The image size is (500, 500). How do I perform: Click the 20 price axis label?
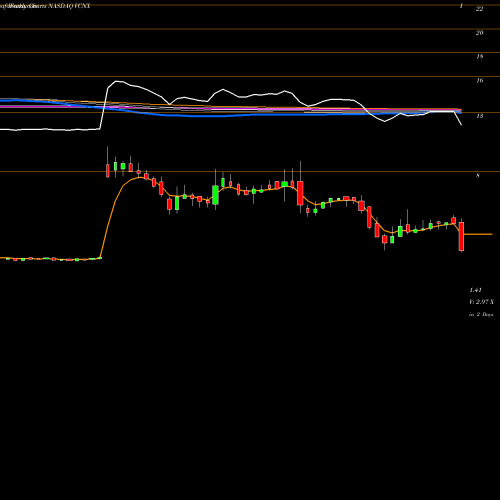[x=479, y=33]
